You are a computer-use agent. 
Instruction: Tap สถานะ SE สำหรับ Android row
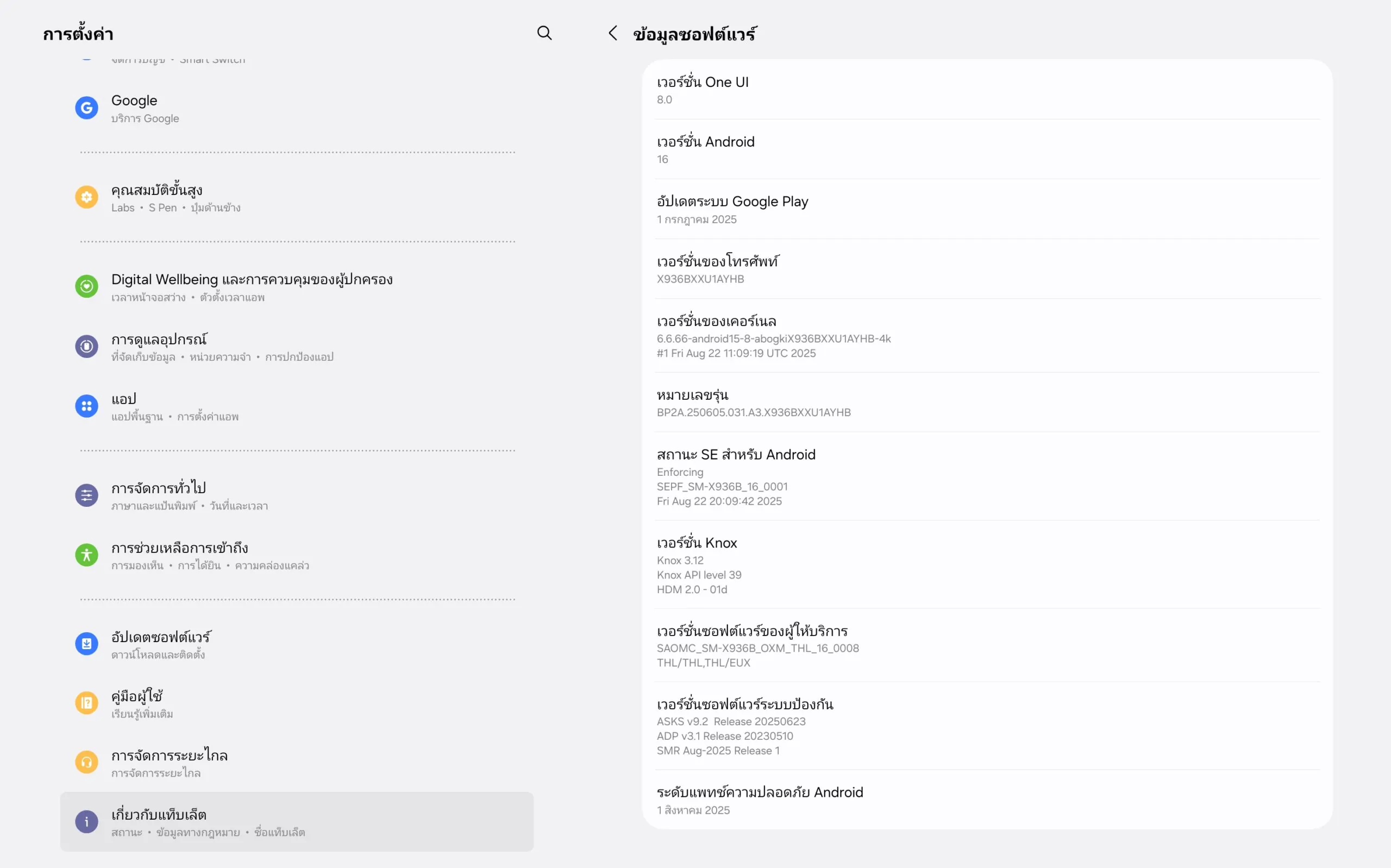click(987, 476)
